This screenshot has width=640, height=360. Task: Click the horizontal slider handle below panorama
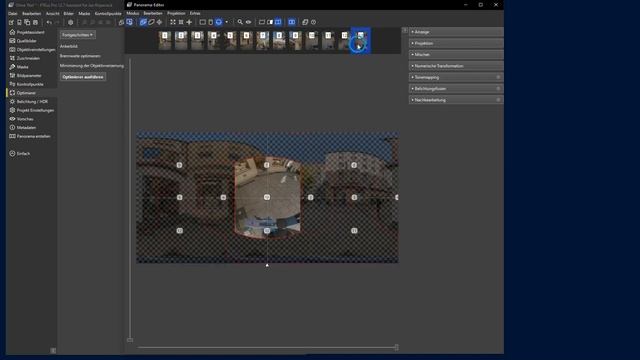coord(396,347)
